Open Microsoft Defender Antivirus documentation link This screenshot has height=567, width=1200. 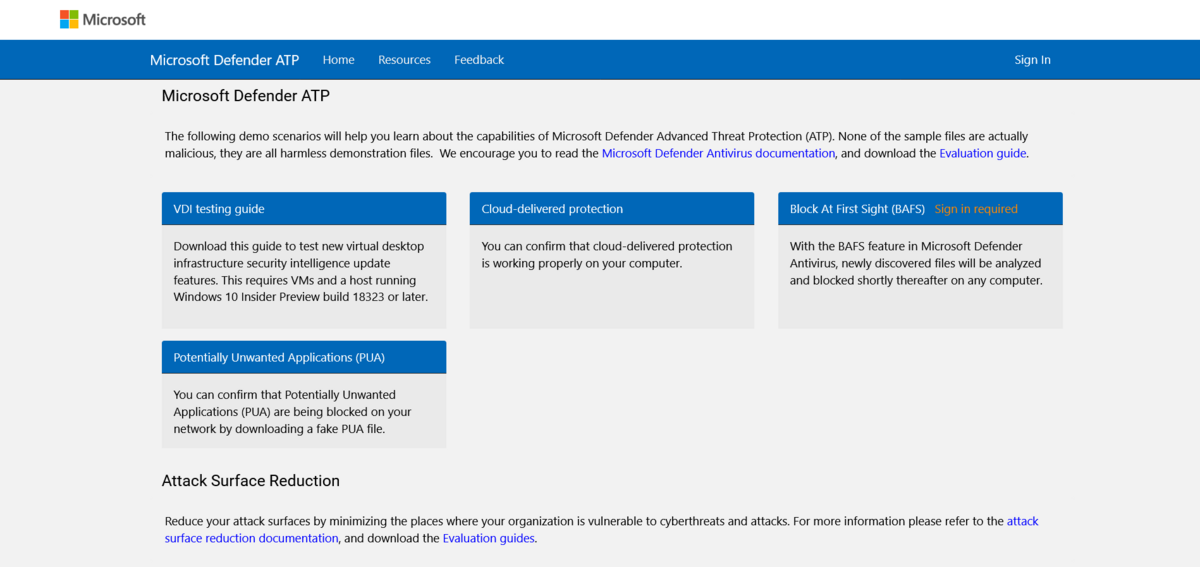pos(718,153)
